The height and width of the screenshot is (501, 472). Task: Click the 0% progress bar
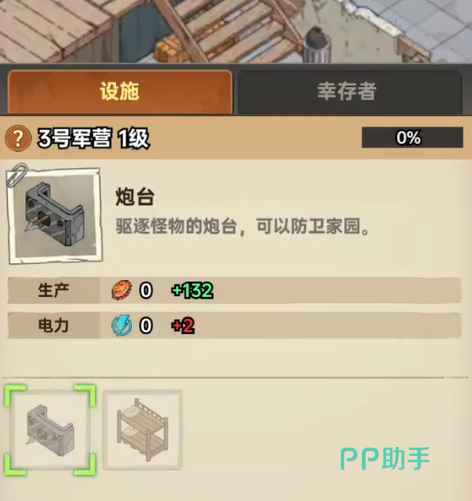click(412, 137)
